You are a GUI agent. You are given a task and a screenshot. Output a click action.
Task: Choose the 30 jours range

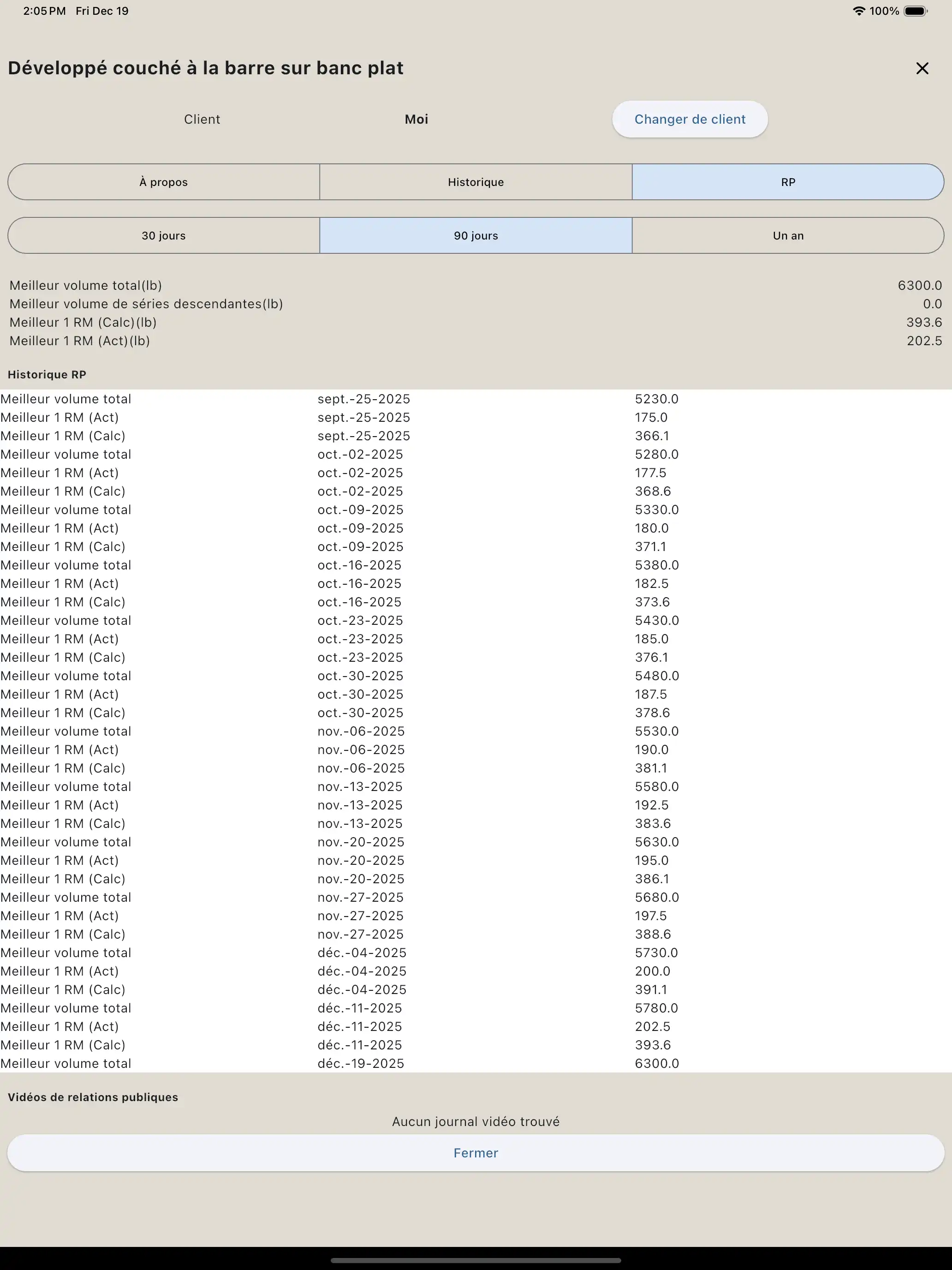pos(164,235)
